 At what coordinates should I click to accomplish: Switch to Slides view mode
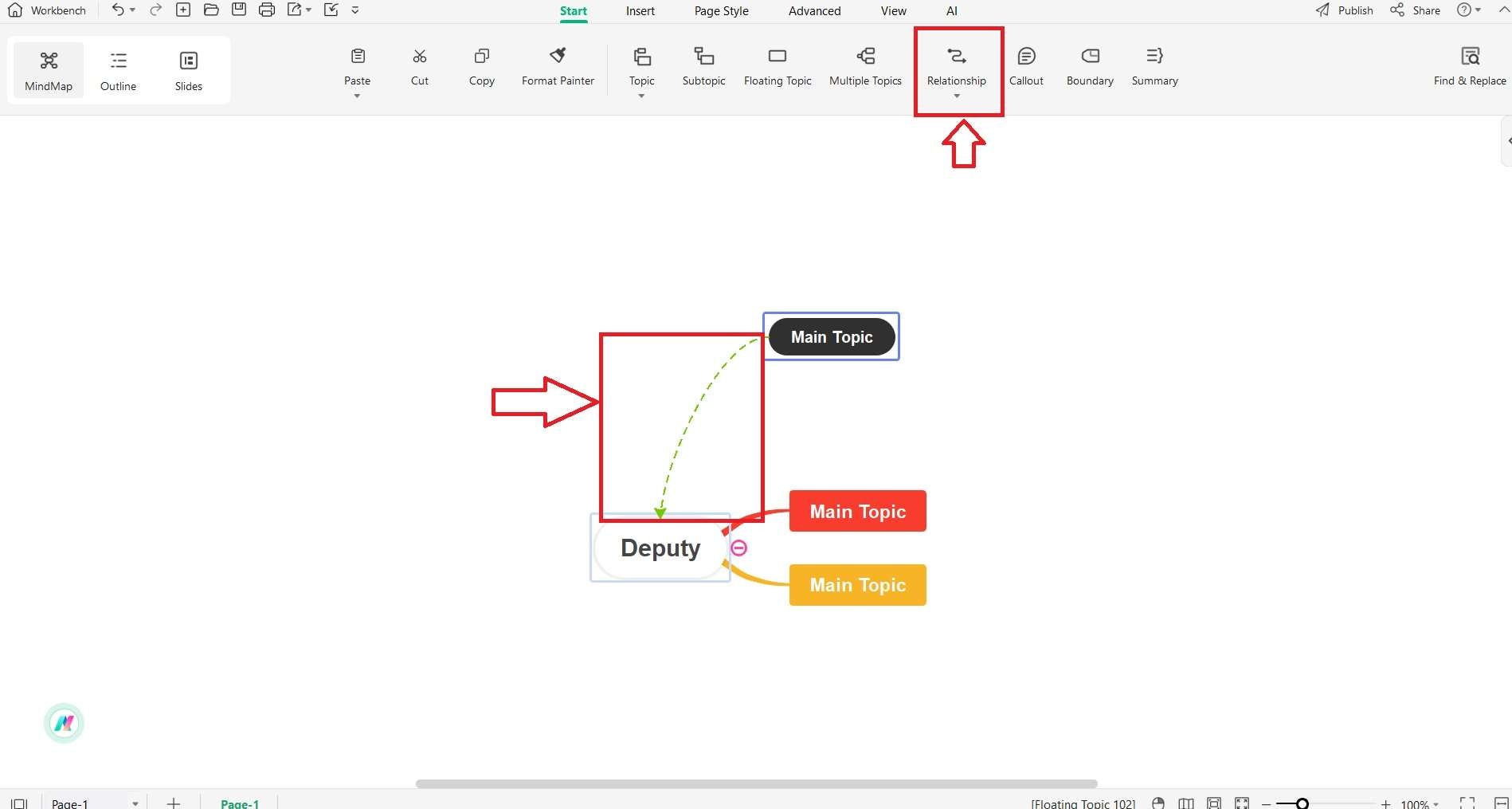pos(189,70)
